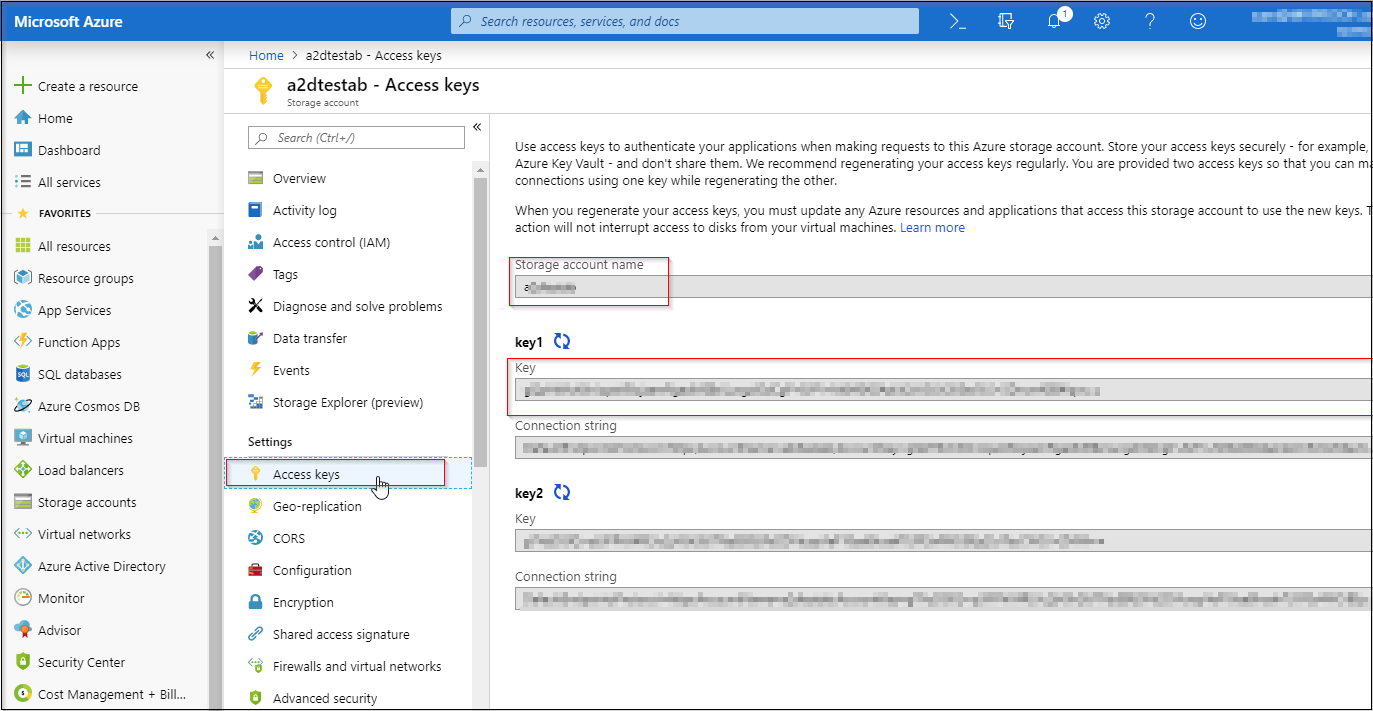Collapse the main left navigation sidebar
Viewport: 1373px width, 711px height.
210,55
